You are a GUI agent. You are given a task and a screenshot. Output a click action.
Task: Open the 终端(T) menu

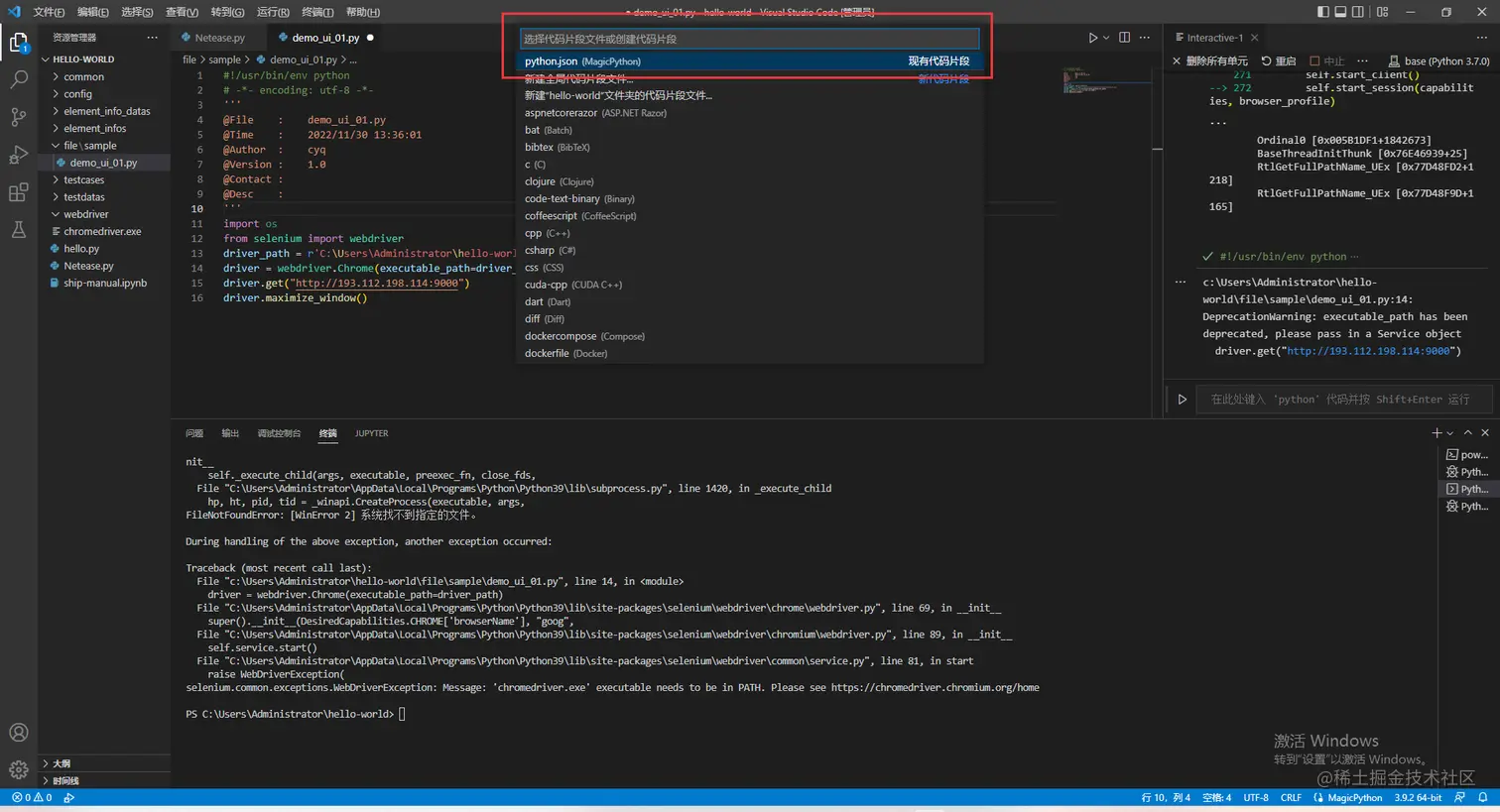click(317, 12)
